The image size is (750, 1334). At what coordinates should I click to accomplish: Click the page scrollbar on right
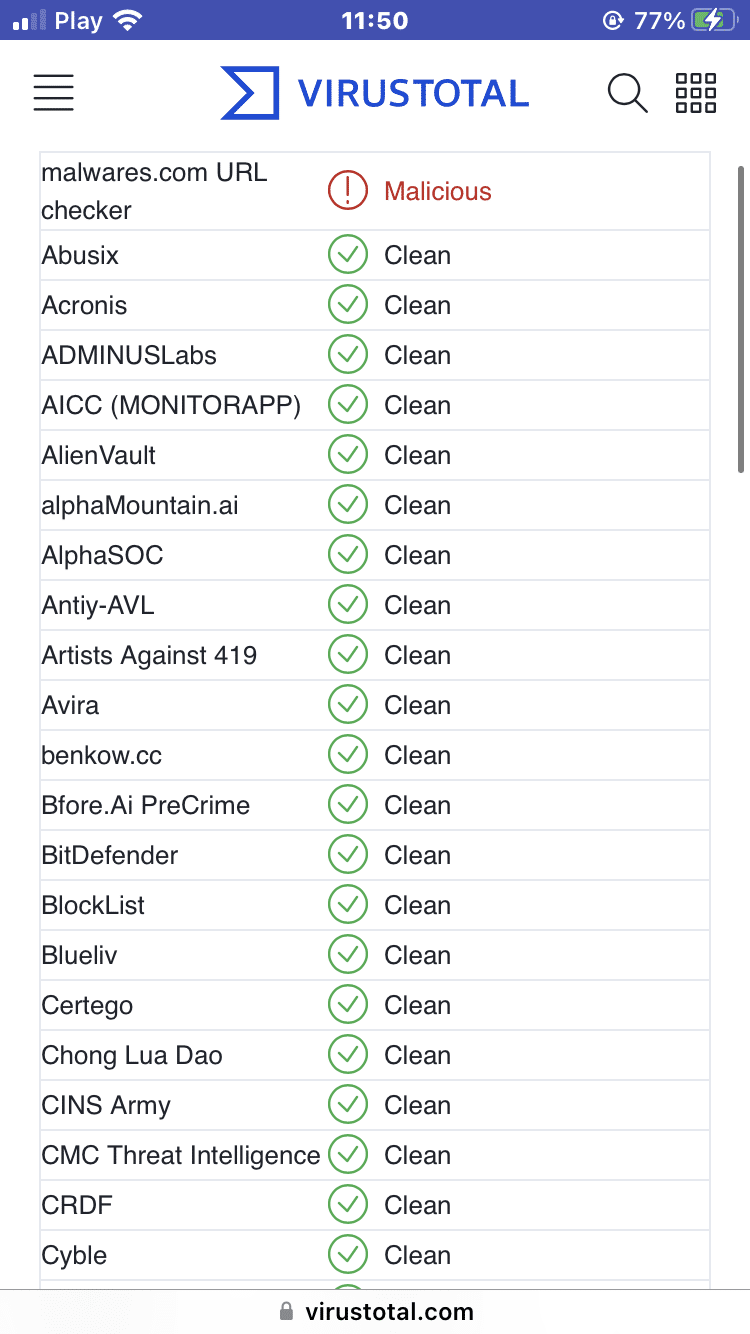click(x=740, y=320)
